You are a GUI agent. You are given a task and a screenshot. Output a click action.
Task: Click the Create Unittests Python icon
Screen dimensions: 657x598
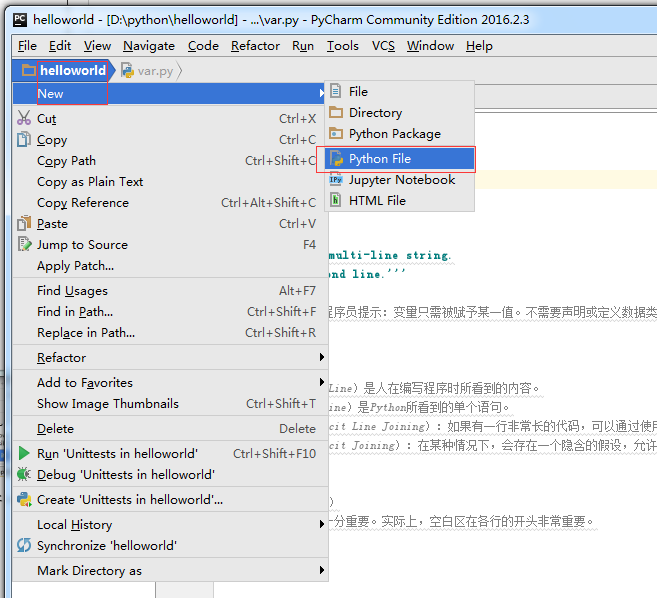pos(24,499)
